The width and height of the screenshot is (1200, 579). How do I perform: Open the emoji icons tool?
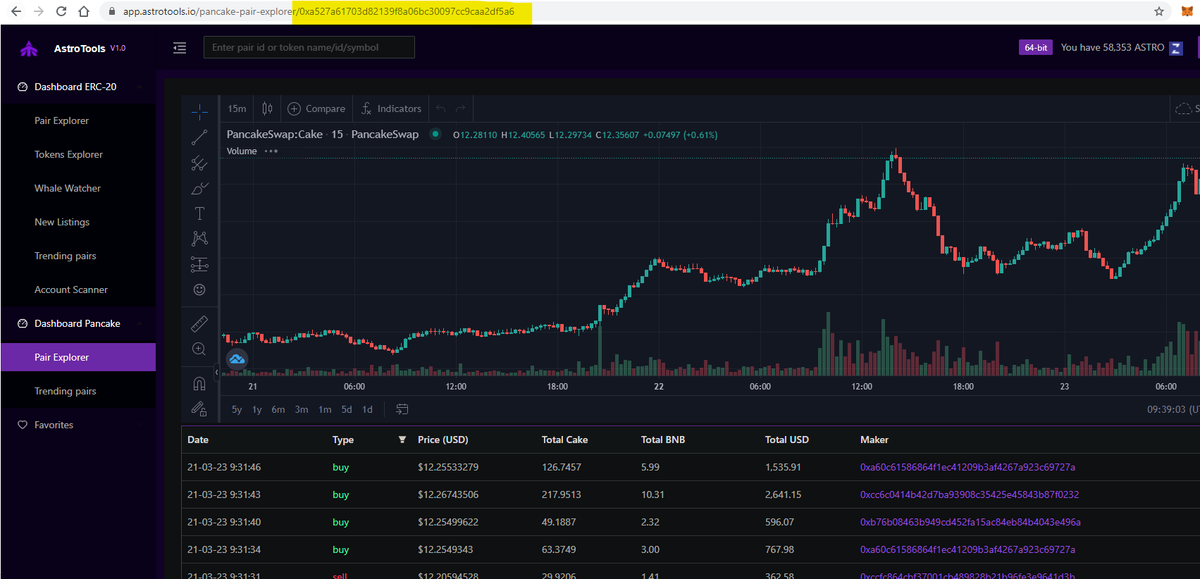[199, 290]
